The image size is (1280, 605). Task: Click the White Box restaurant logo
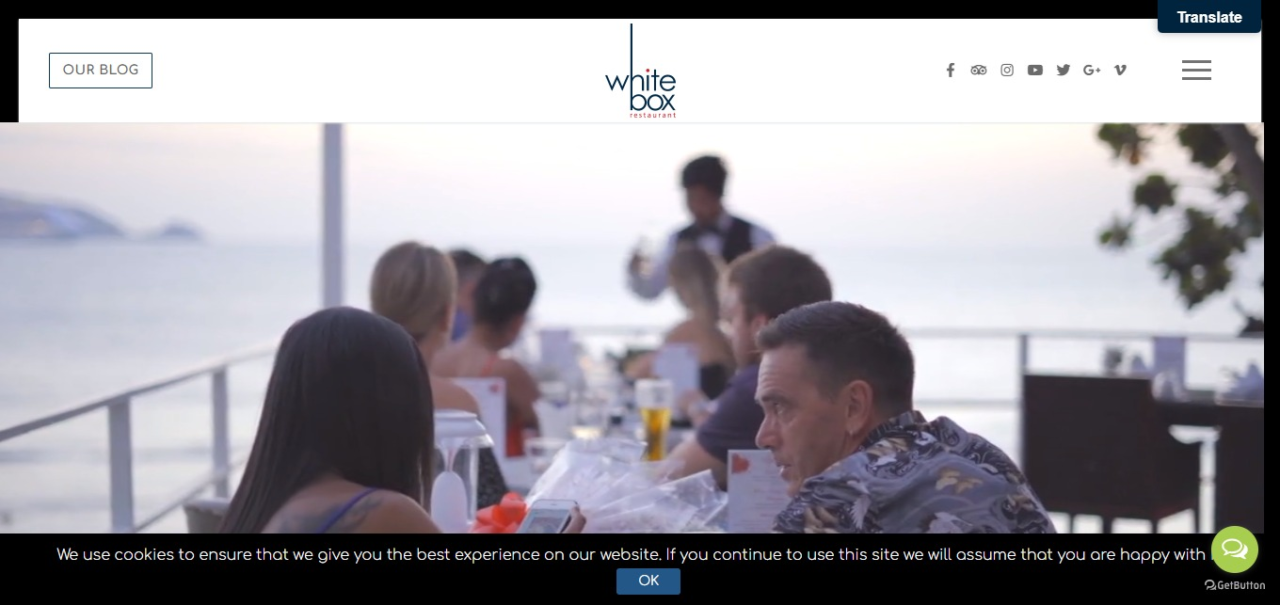click(x=640, y=72)
